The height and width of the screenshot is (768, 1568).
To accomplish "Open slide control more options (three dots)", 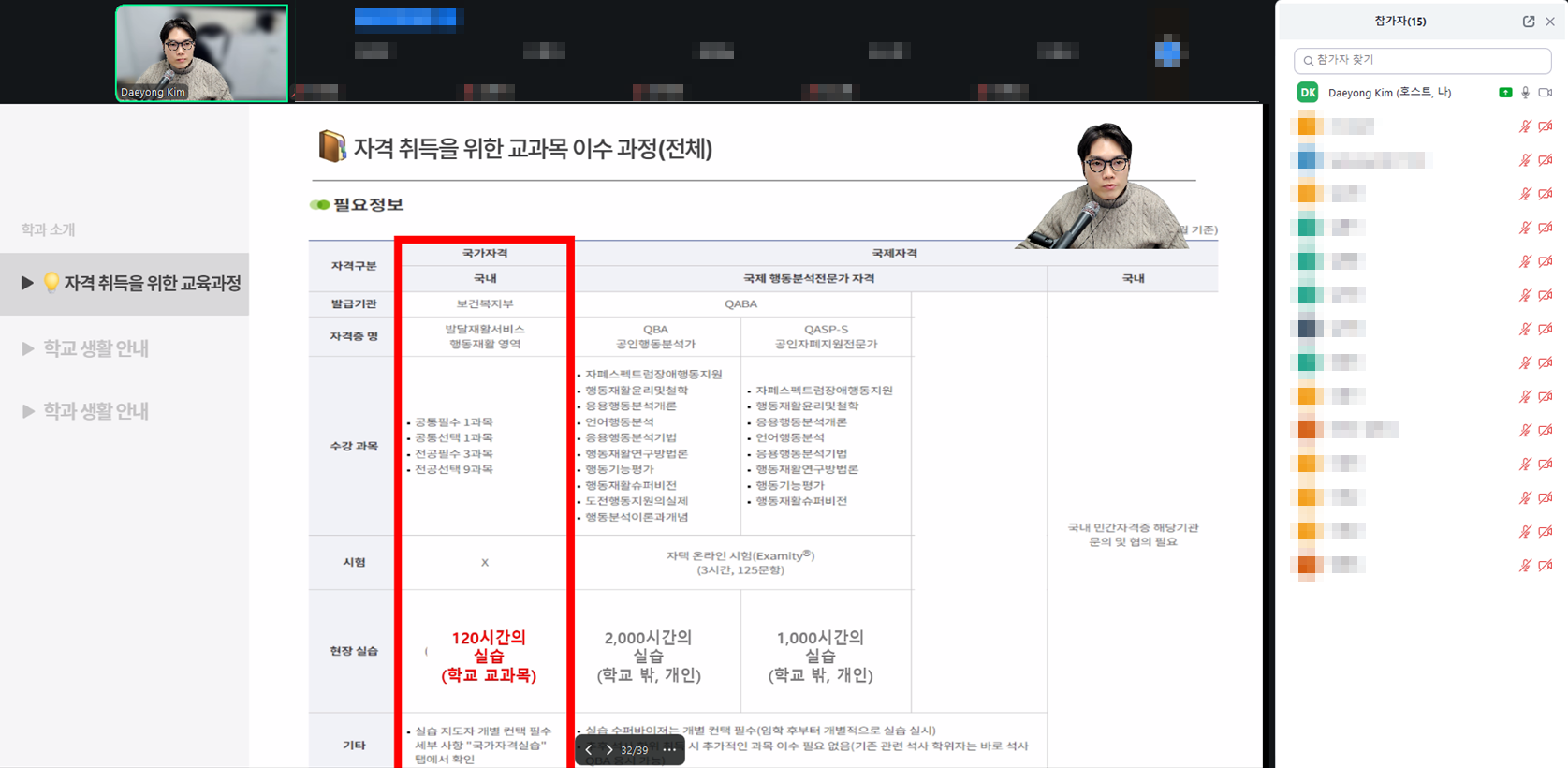I will coord(669,750).
